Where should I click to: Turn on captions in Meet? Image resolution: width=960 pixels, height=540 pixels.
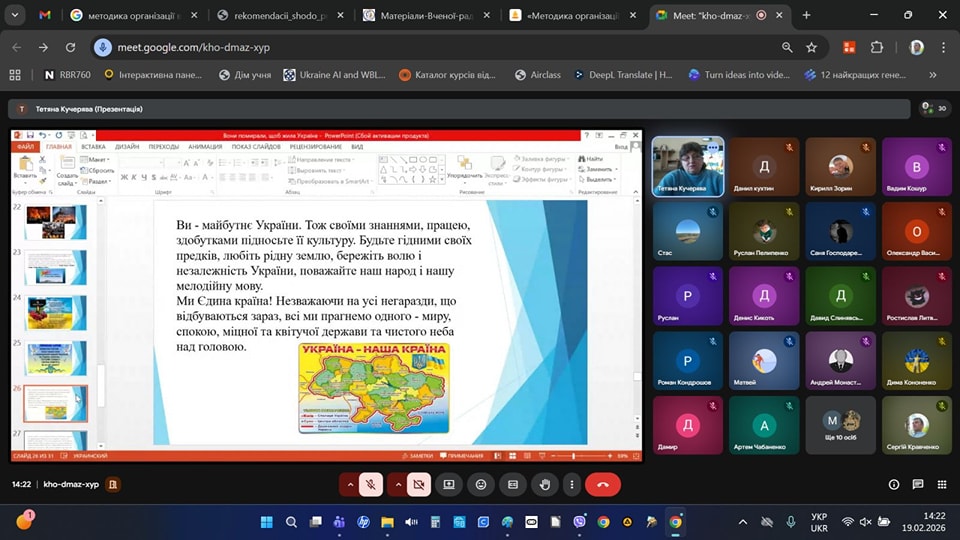tap(513, 484)
